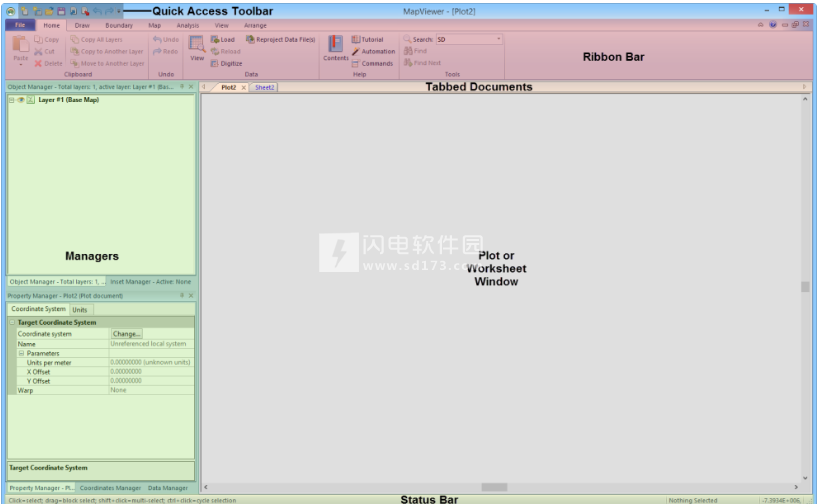This screenshot has height=504, width=818.
Task: Open the Paste dropdown arrow
Action: tap(20, 65)
